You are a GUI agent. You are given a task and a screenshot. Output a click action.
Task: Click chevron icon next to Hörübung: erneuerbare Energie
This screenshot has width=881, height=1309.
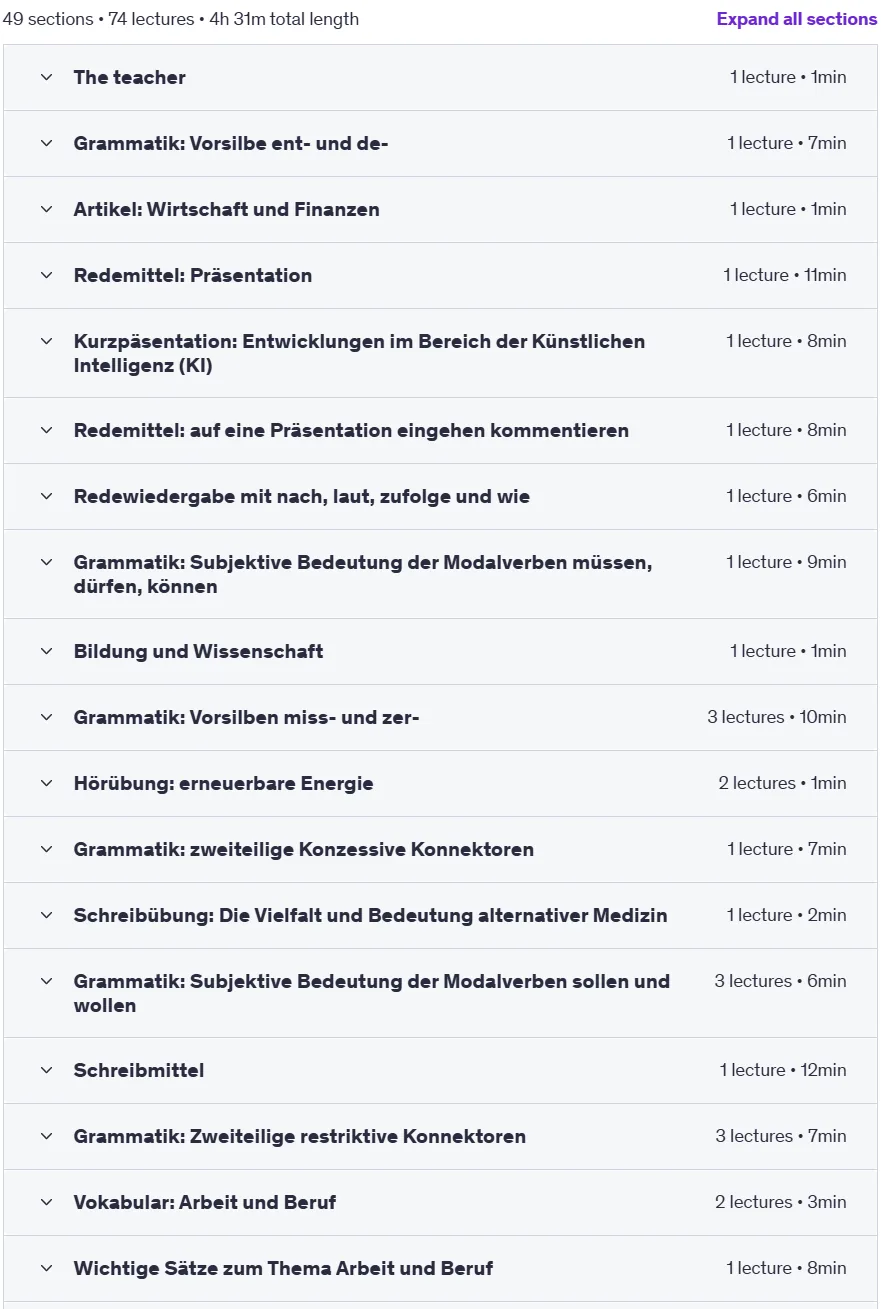(x=46, y=783)
